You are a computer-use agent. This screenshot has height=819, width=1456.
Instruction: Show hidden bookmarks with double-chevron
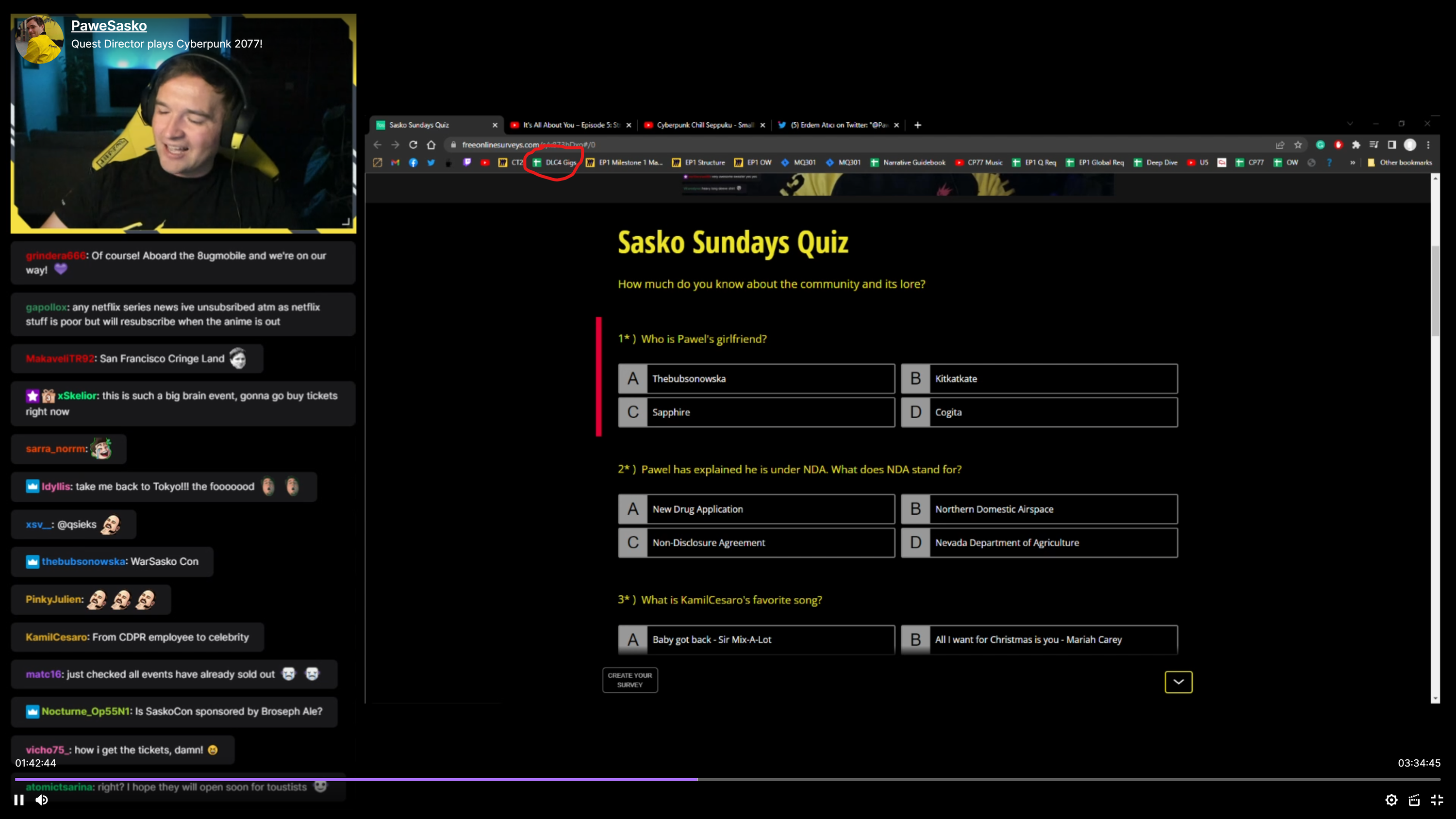click(x=1353, y=163)
